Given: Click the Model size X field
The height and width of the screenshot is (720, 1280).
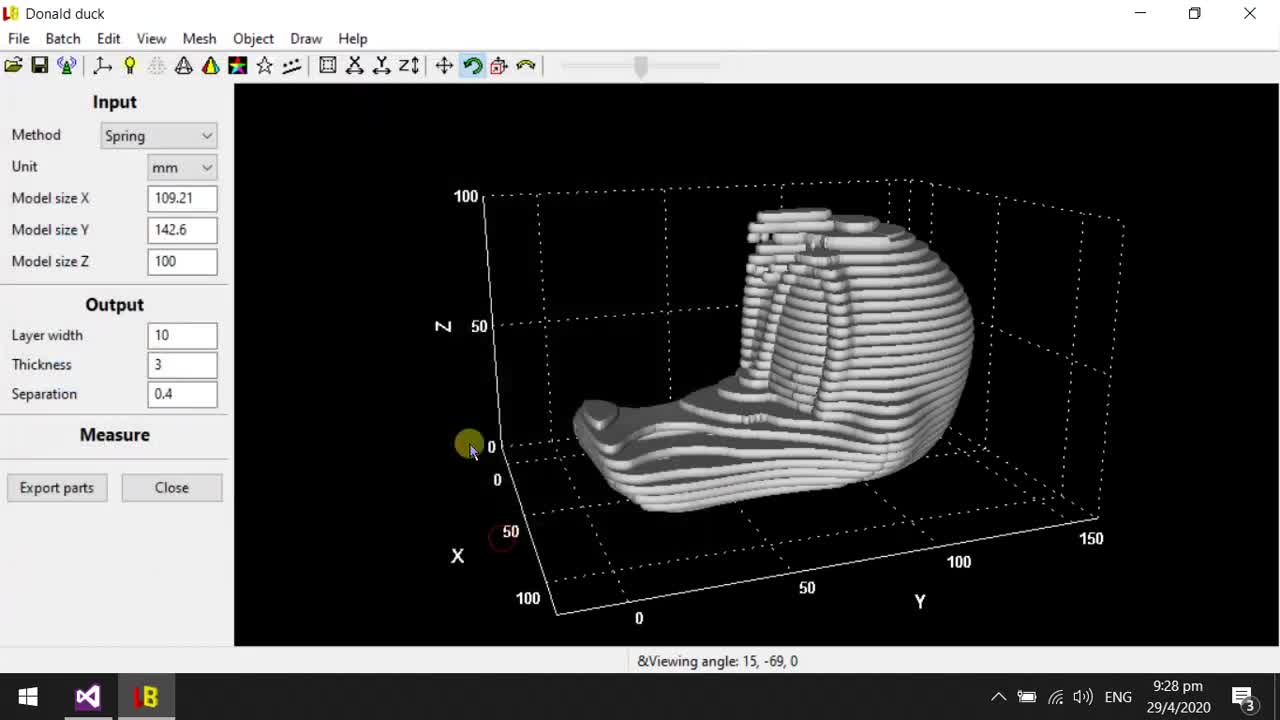Looking at the screenshot, I should tap(182, 198).
